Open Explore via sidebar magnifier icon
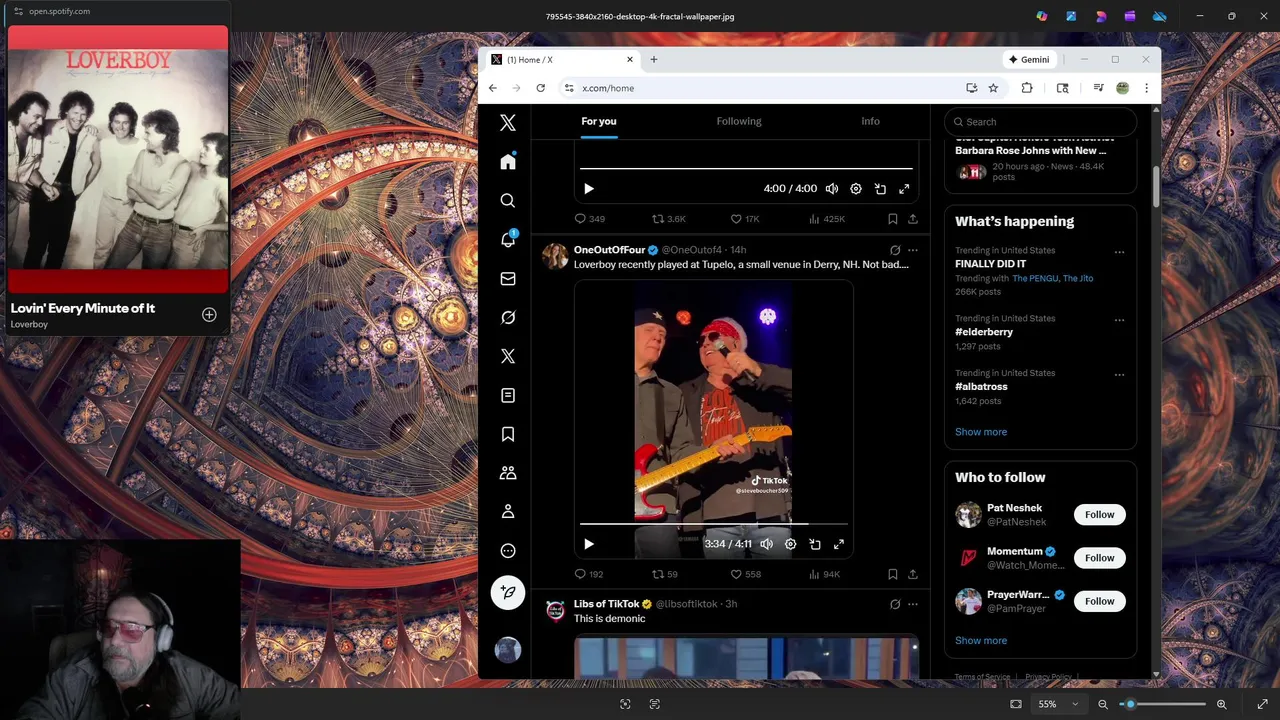The height and width of the screenshot is (720, 1280). click(x=508, y=201)
